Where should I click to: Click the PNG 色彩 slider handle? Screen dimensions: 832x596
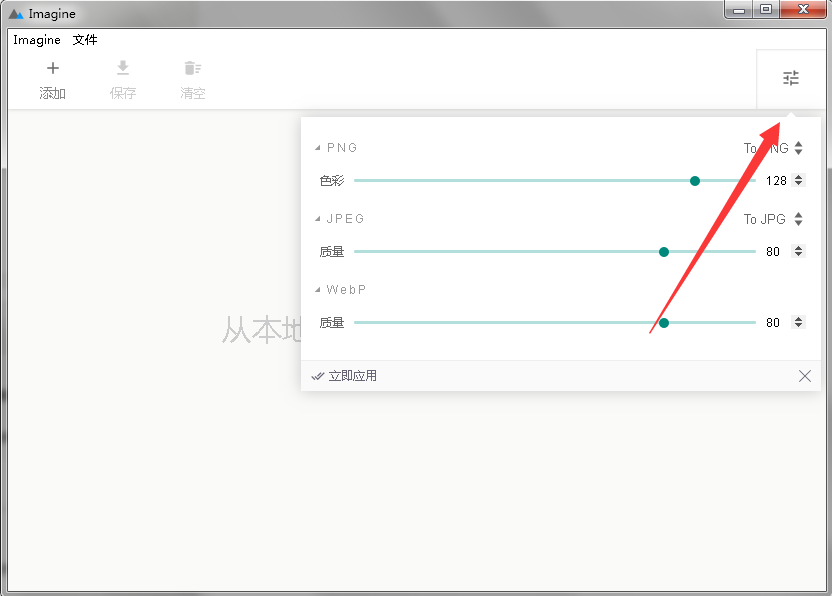click(x=695, y=181)
